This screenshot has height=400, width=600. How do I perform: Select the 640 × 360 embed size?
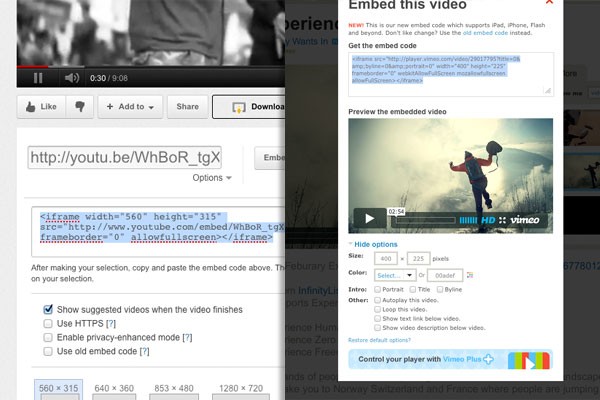[114, 390]
